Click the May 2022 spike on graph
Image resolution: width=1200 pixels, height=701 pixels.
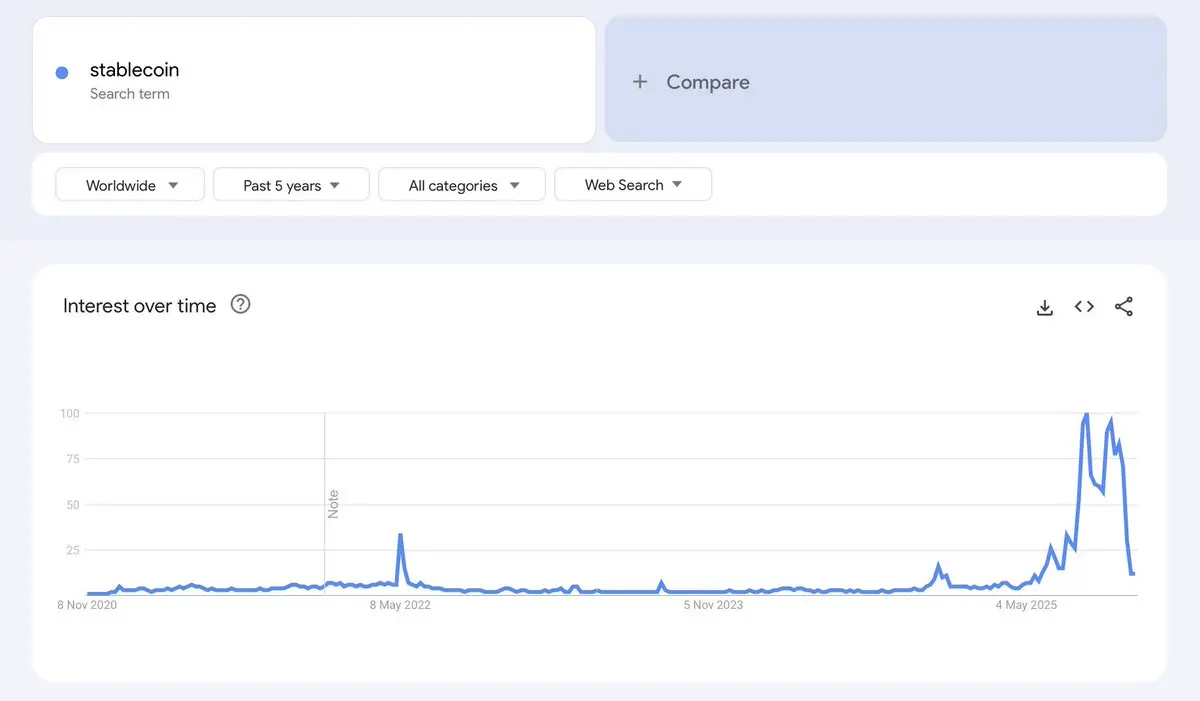[x=400, y=535]
